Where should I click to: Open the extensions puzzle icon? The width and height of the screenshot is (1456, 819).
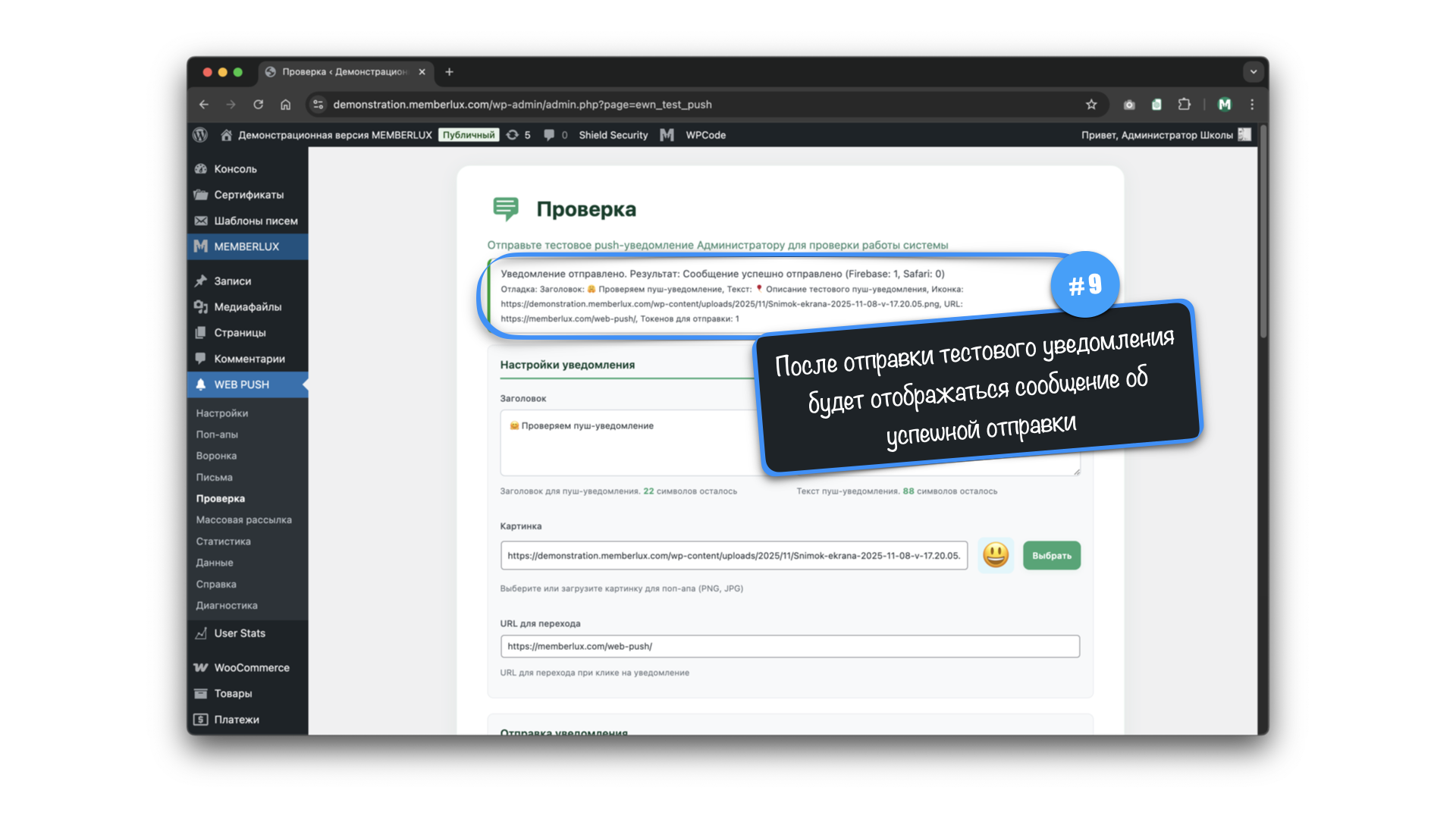coord(1184,105)
